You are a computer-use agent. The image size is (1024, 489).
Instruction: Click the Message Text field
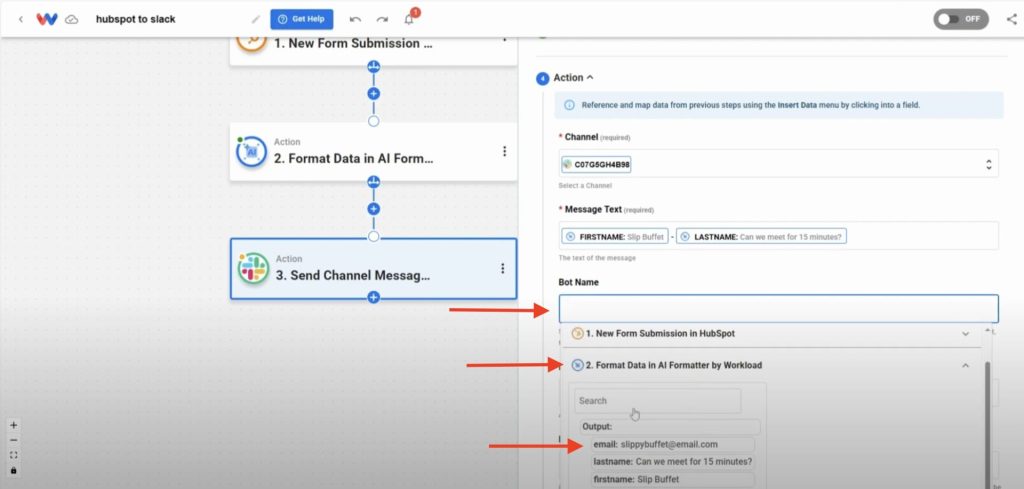778,236
